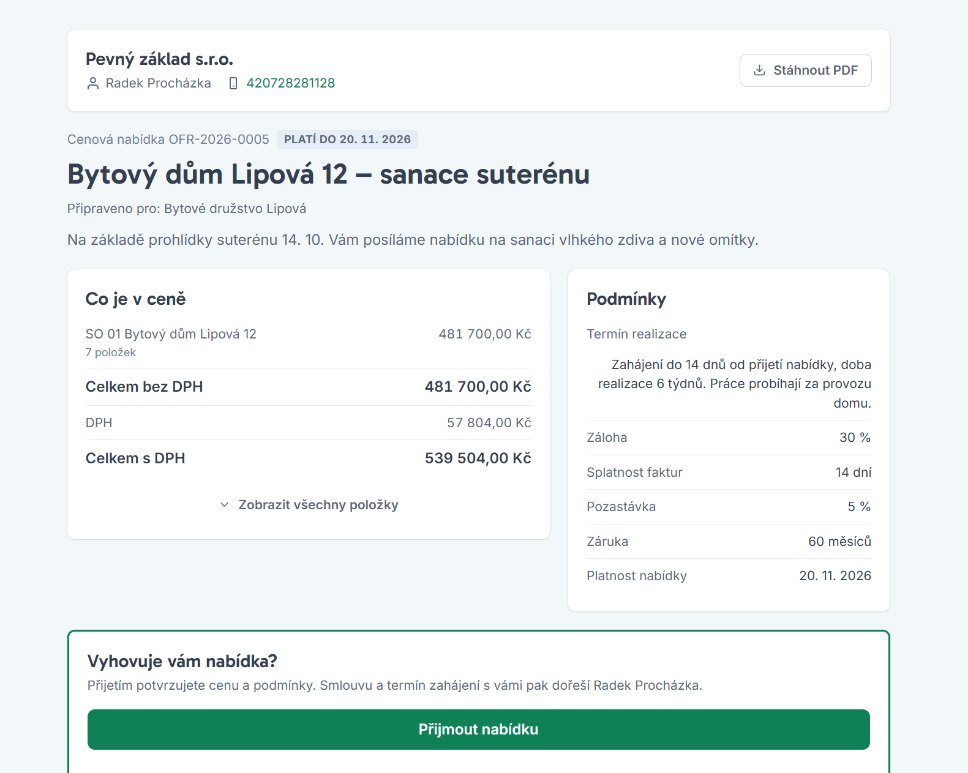Click the Splatnost faktur value '14 dní'
This screenshot has height=773, width=968.
click(x=853, y=472)
